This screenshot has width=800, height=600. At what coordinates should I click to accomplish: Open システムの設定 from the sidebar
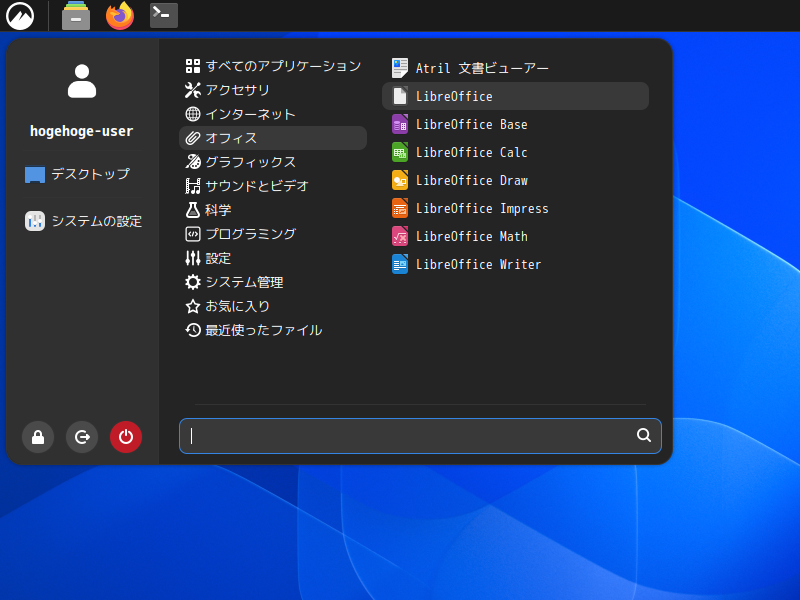pos(84,221)
